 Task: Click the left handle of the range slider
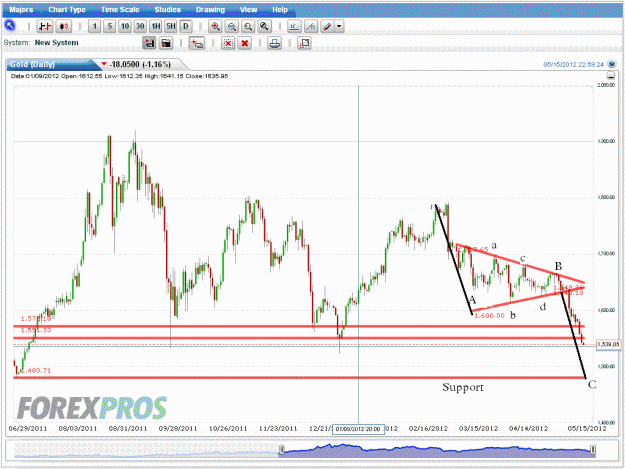click(281, 450)
